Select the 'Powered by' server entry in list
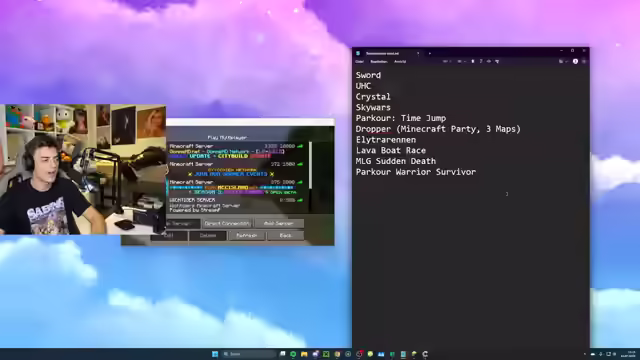This screenshot has width=640, height=360. pyautogui.click(x=237, y=205)
